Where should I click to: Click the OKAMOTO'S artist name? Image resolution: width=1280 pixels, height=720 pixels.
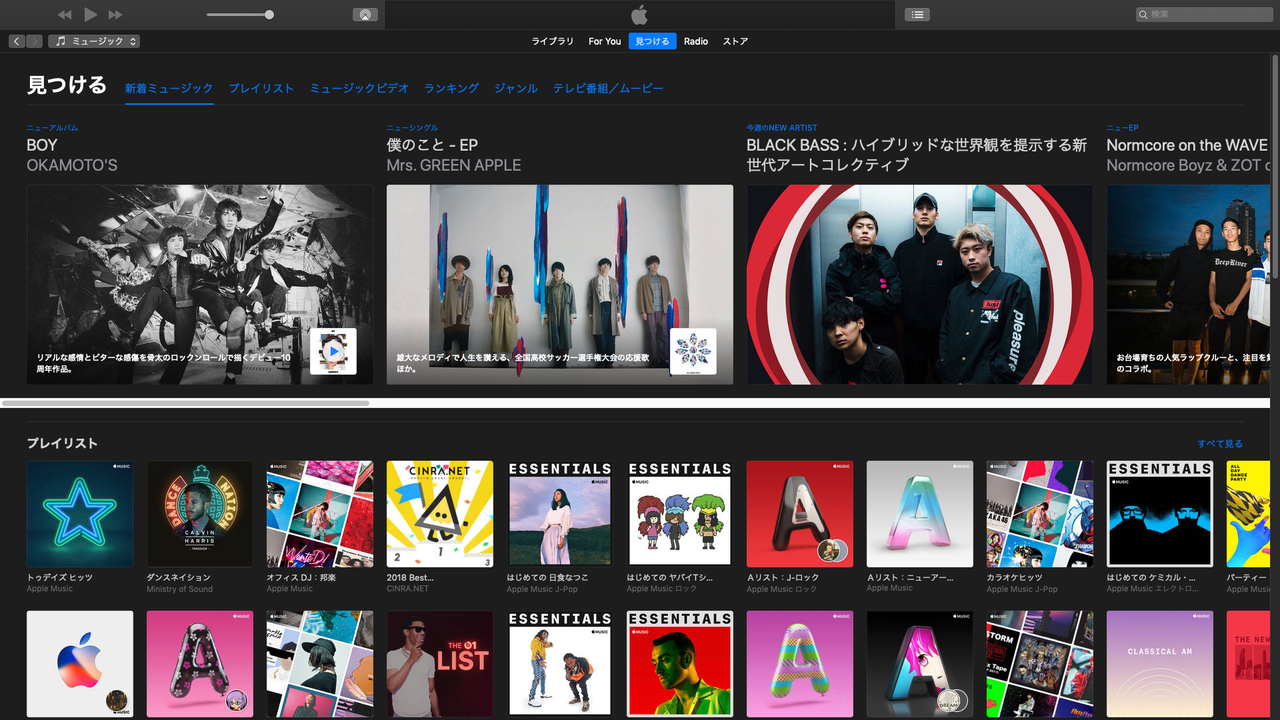(x=72, y=165)
